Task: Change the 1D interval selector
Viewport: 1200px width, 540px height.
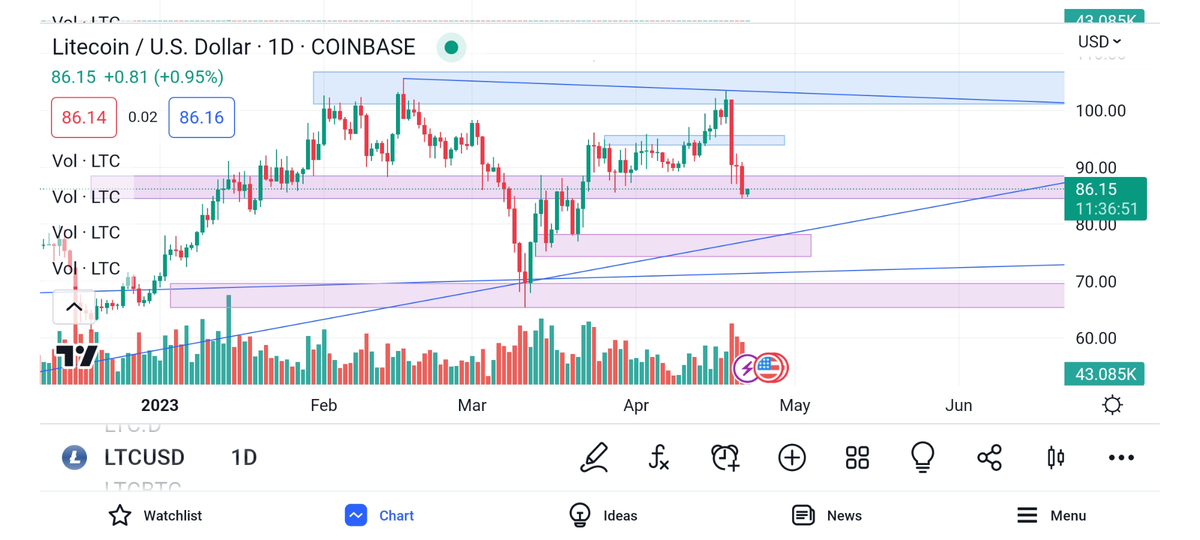Action: (244, 458)
